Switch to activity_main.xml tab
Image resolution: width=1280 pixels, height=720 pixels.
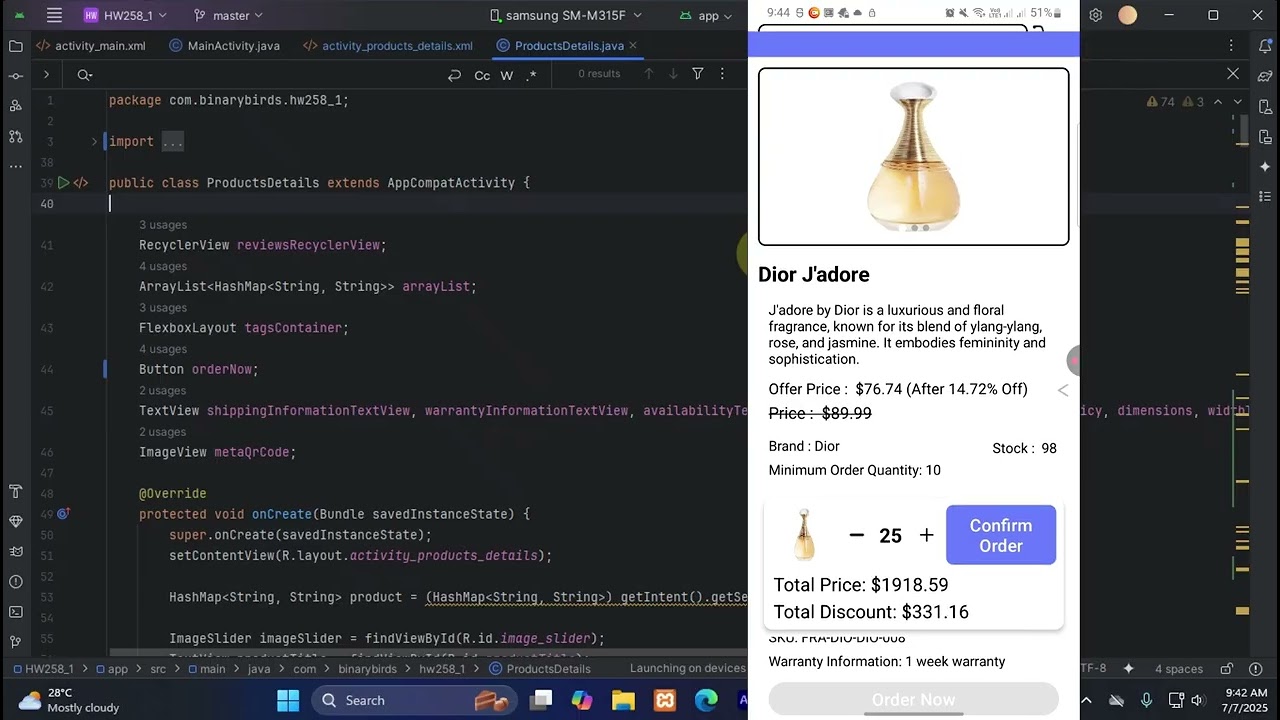91,46
